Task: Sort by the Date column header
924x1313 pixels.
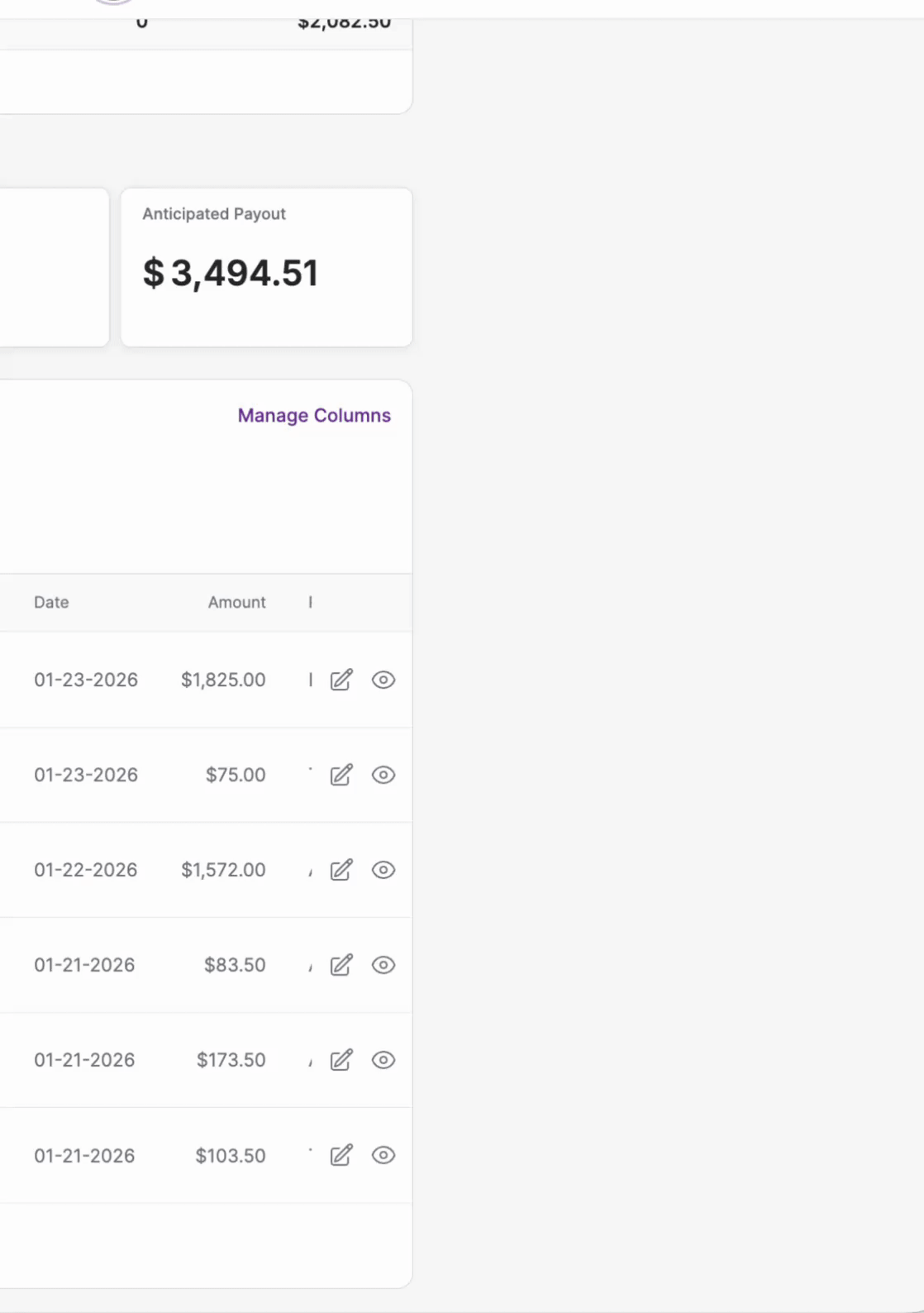Action: tap(51, 603)
